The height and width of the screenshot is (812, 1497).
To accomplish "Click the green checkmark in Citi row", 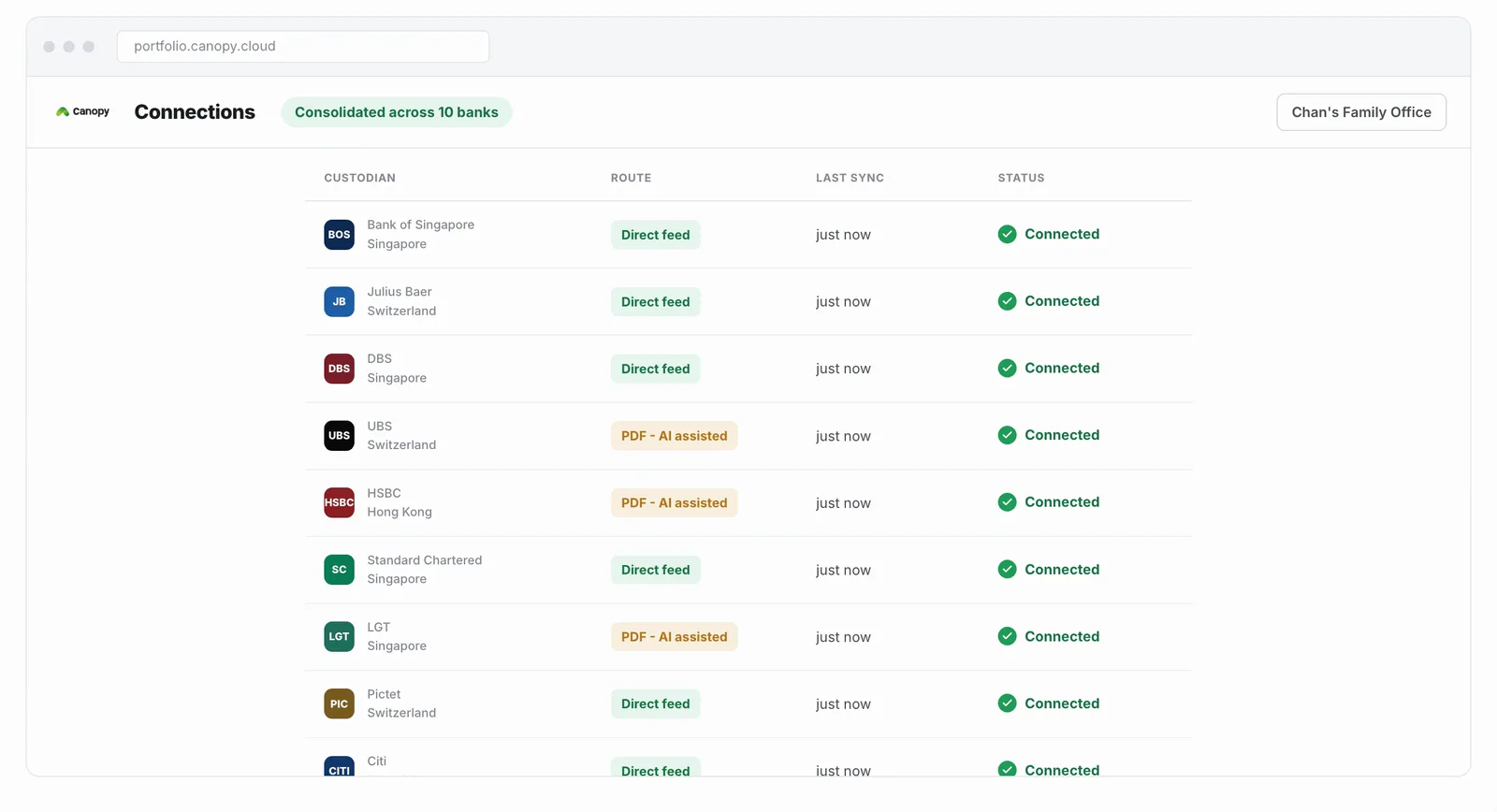I will pos(1007,769).
